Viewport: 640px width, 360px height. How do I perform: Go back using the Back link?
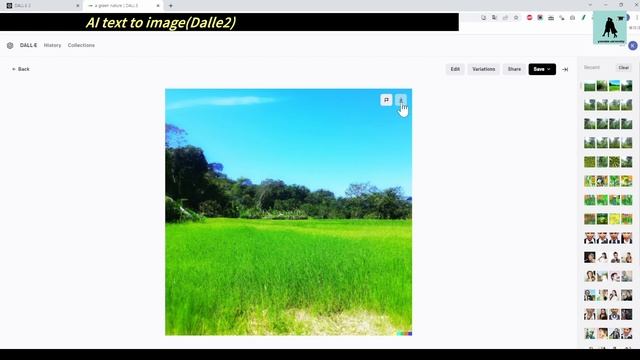[21, 69]
